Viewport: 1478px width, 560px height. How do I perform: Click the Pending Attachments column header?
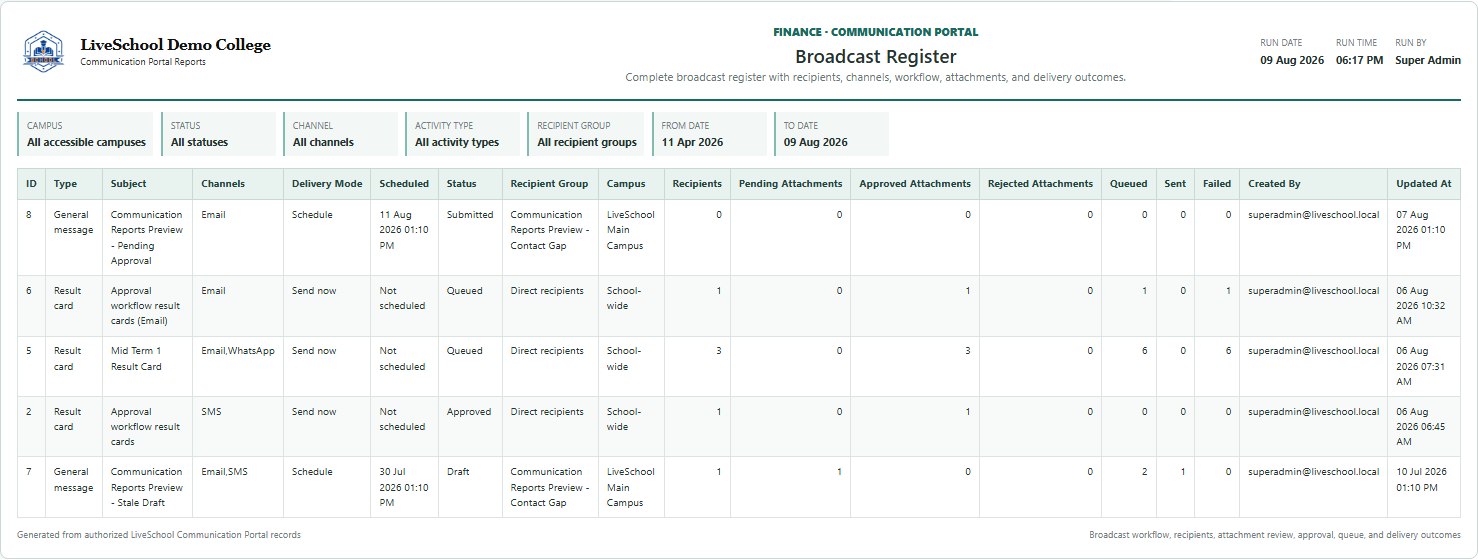coord(790,184)
